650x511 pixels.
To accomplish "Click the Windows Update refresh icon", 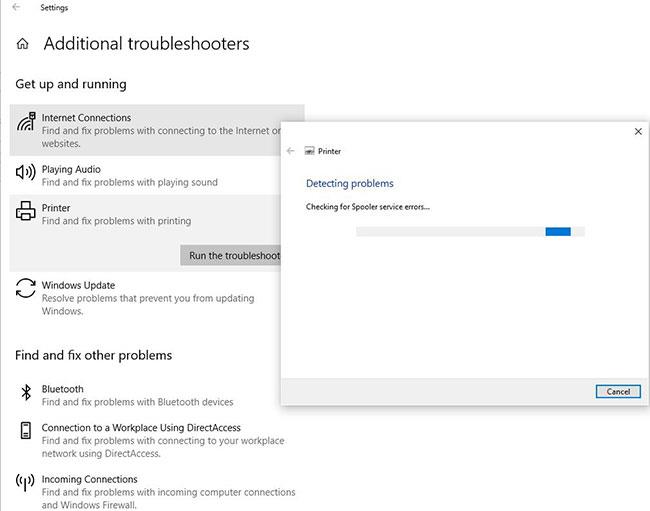I will (x=26, y=288).
